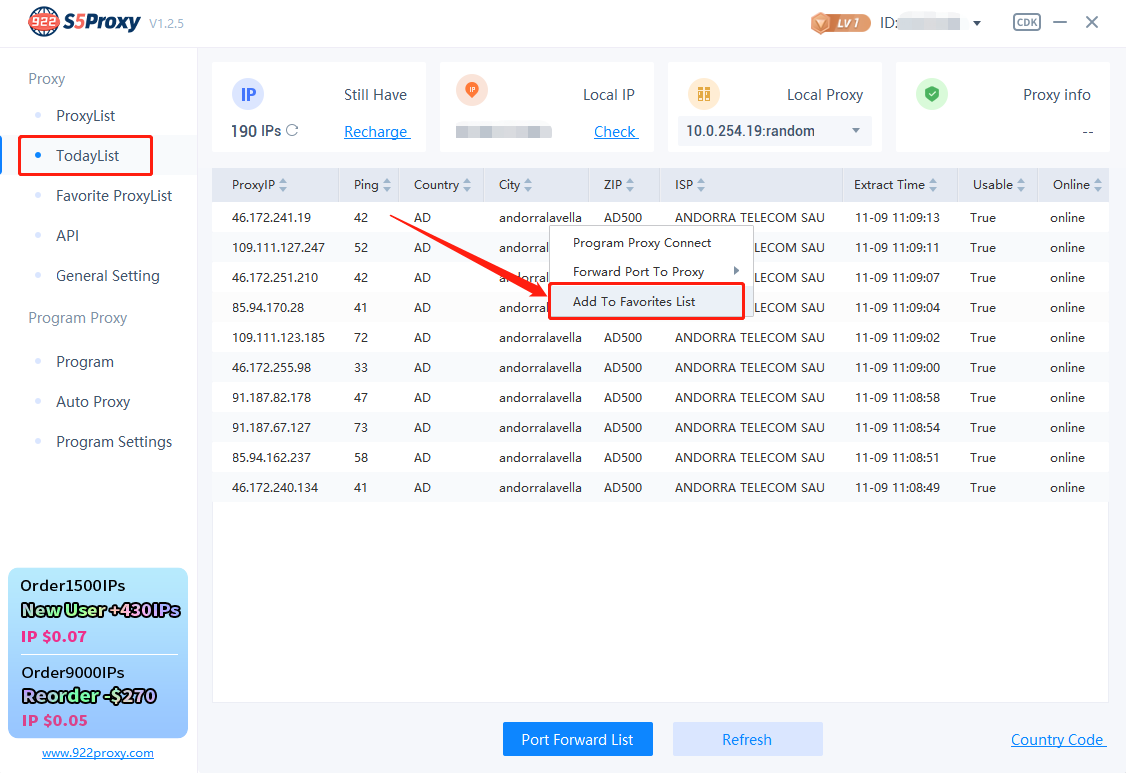1126x773 pixels.
Task: Click the 190 IPs remaining count
Action: pos(256,131)
